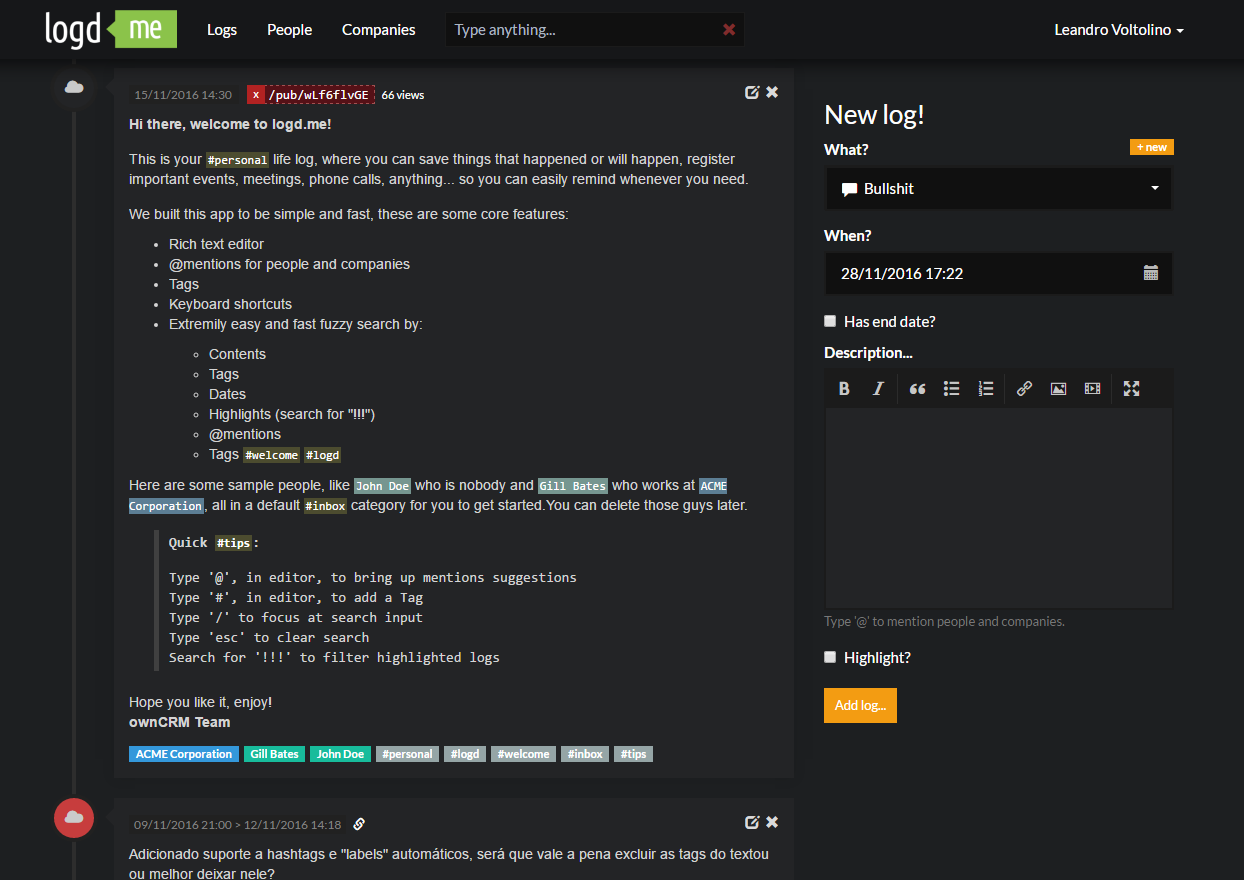Click inline #inbox hashtag in paragraph
Viewport: 1244px width, 880px height.
coord(326,506)
